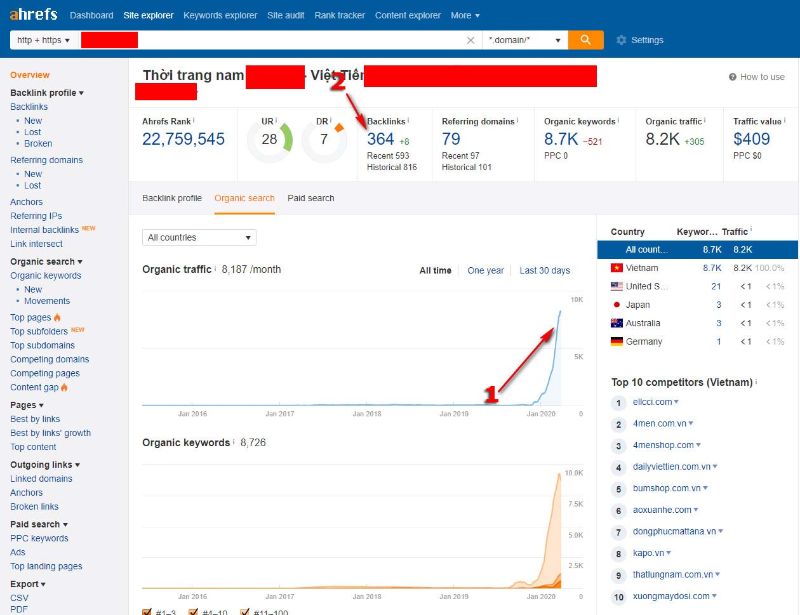Viewport: 800px width, 615px height.
Task: Open Content explorer in top menu
Action: point(408,15)
